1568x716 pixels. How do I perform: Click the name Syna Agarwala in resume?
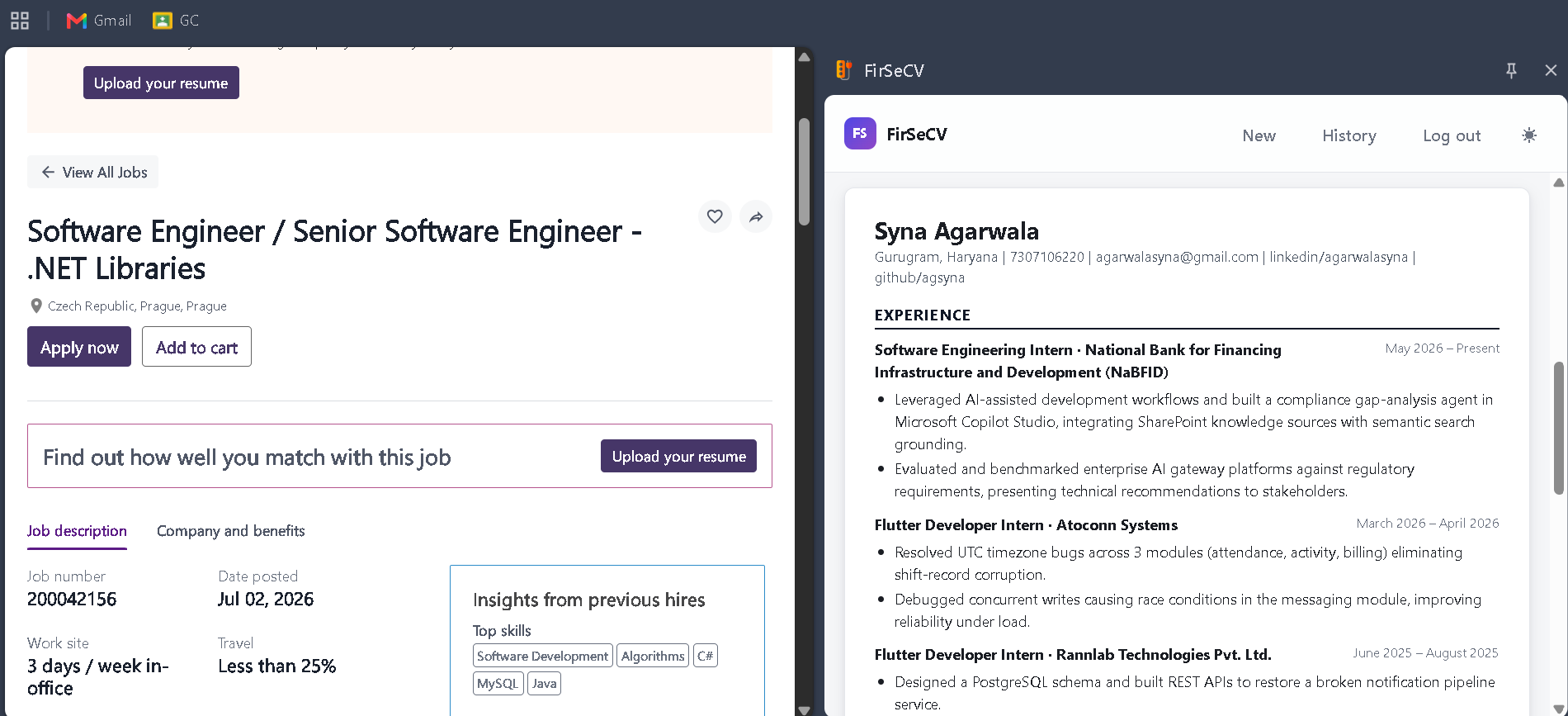click(x=956, y=231)
